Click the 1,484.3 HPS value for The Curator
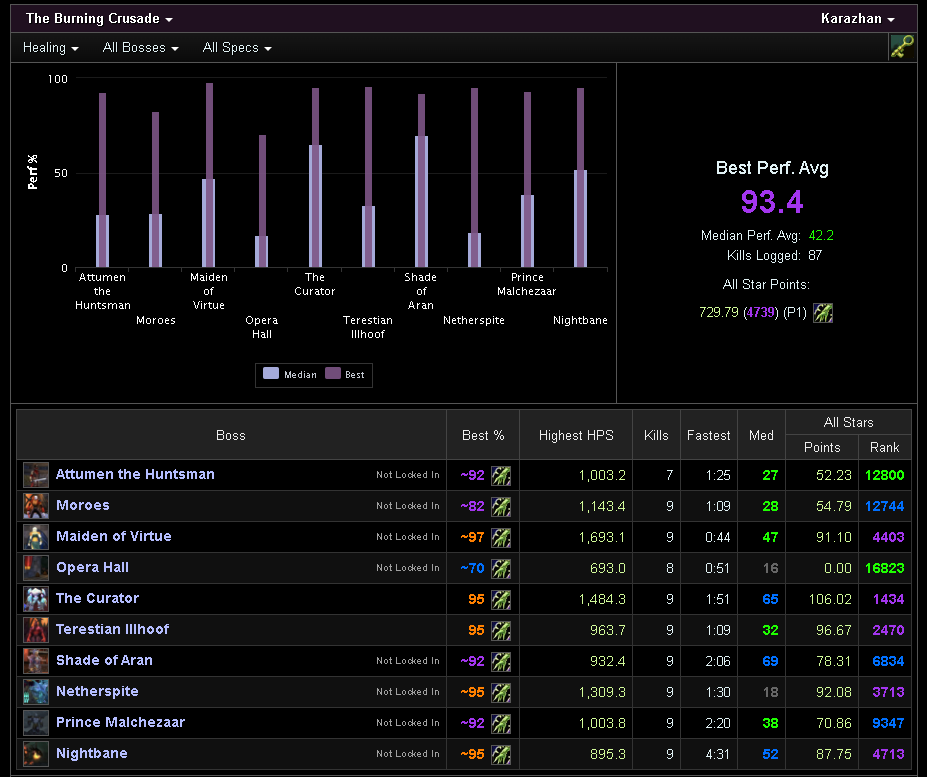927x777 pixels. click(602, 600)
